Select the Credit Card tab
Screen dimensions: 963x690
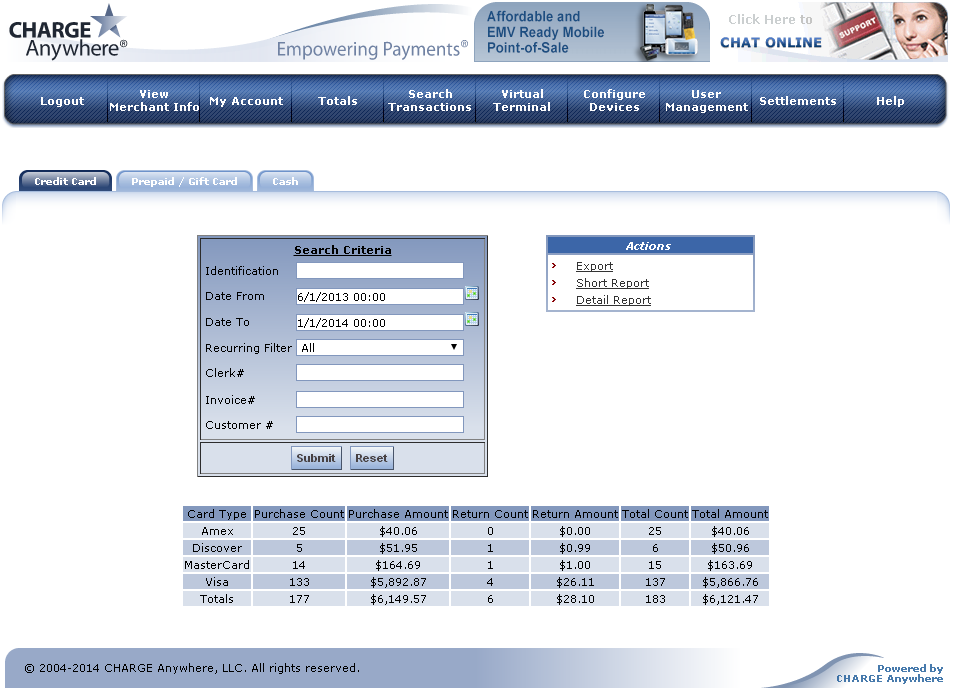tap(66, 181)
